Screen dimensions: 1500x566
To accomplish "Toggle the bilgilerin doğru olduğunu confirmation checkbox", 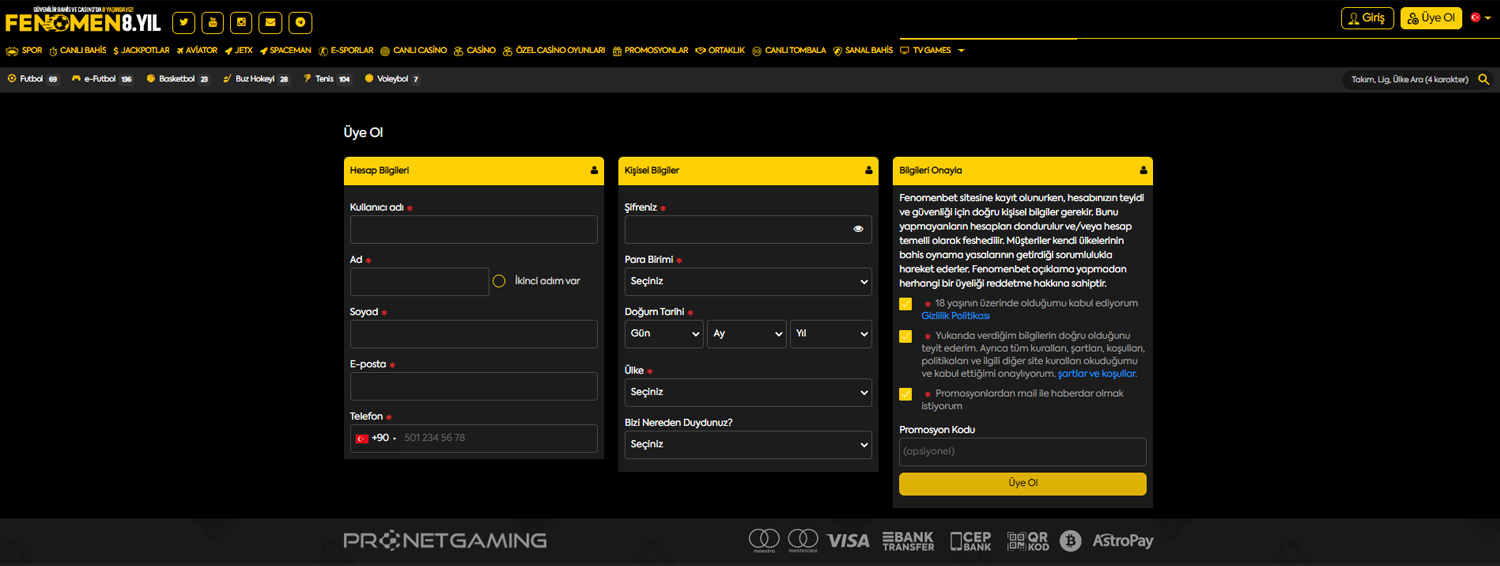I will pyautogui.click(x=906, y=337).
